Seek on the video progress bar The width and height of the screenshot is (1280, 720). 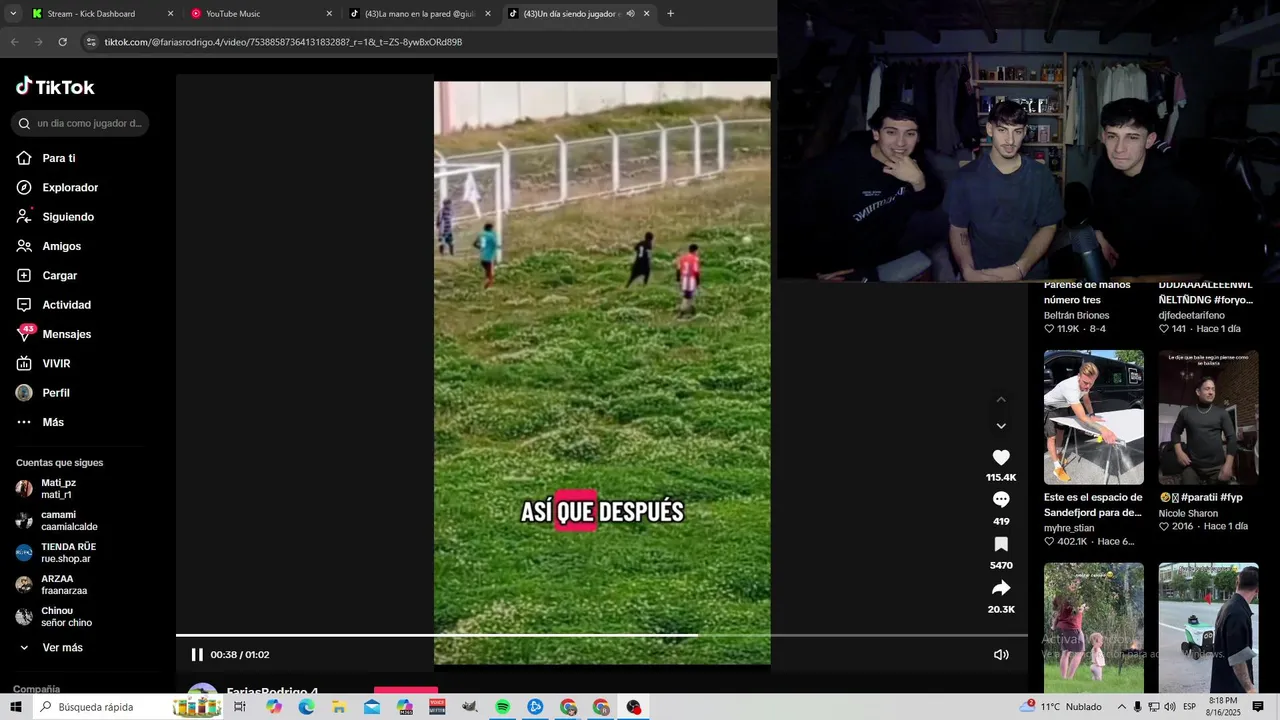[x=602, y=635]
